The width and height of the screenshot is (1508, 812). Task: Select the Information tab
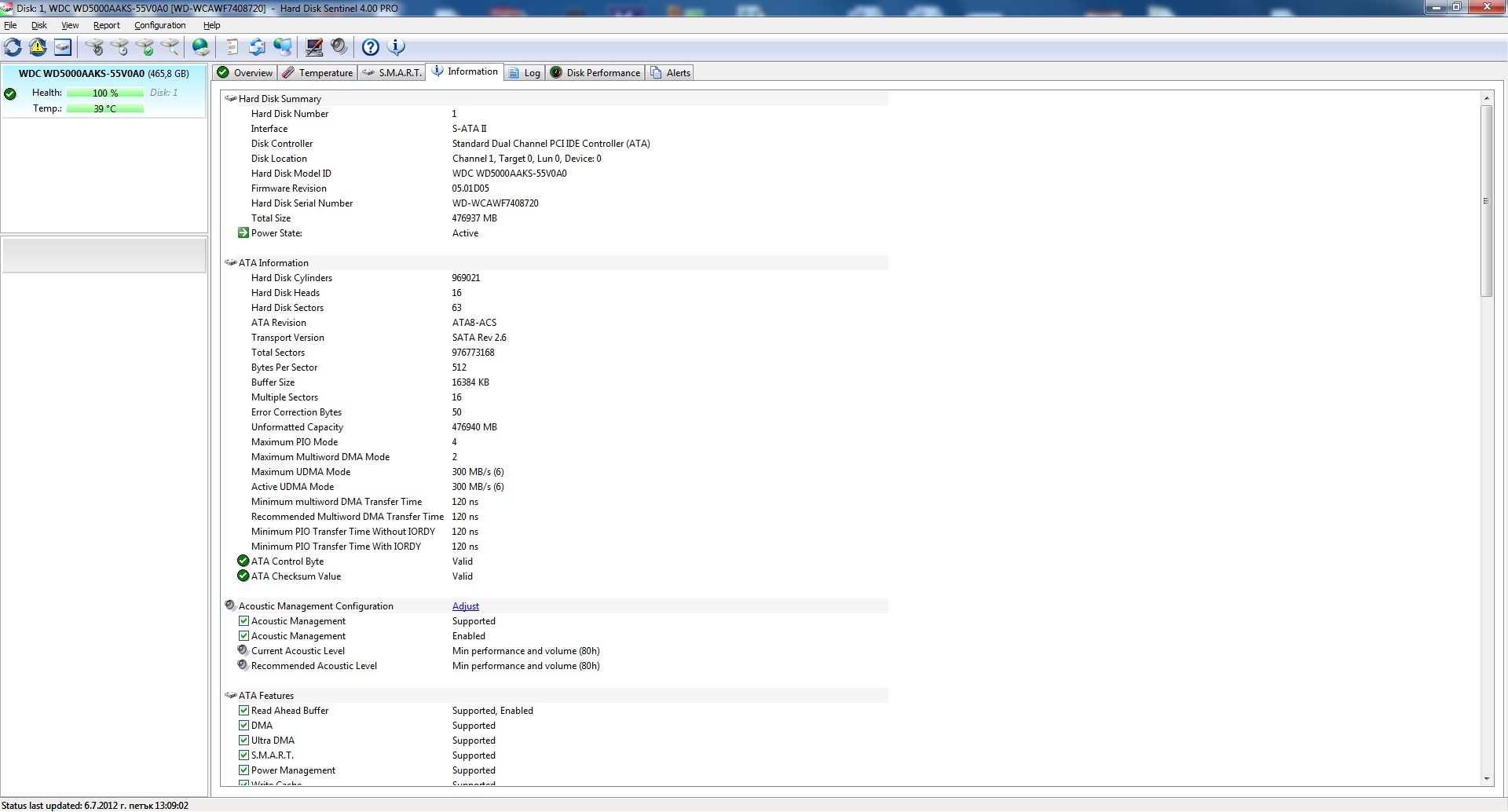pos(464,71)
